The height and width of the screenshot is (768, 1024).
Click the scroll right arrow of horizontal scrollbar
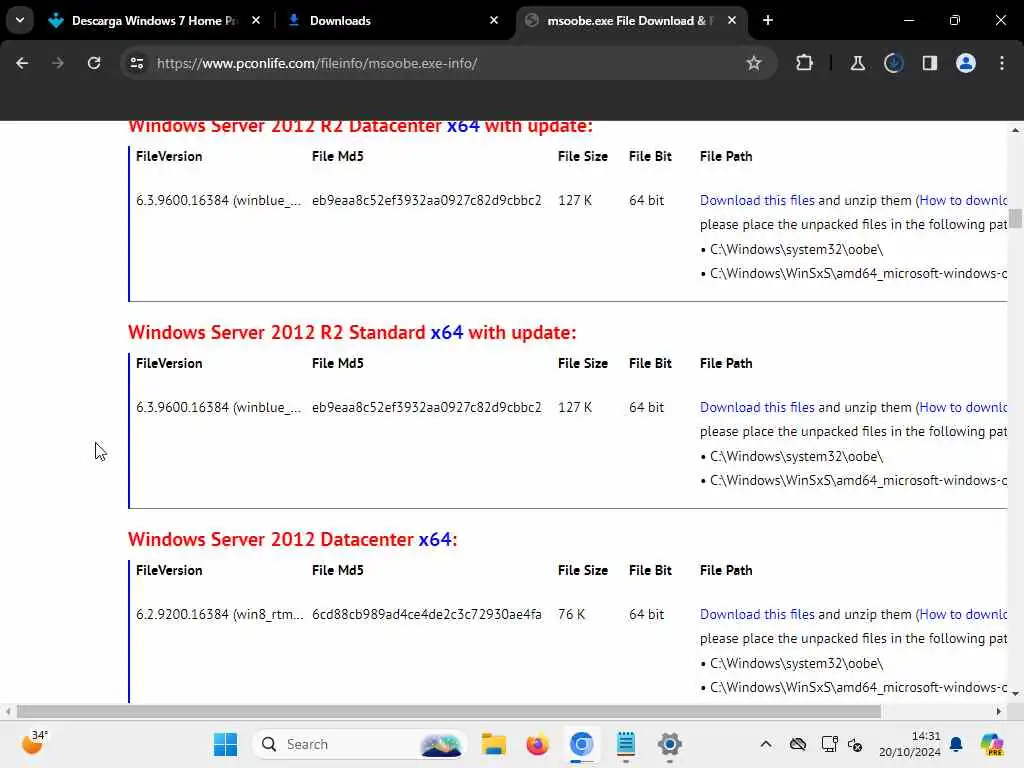point(999,711)
